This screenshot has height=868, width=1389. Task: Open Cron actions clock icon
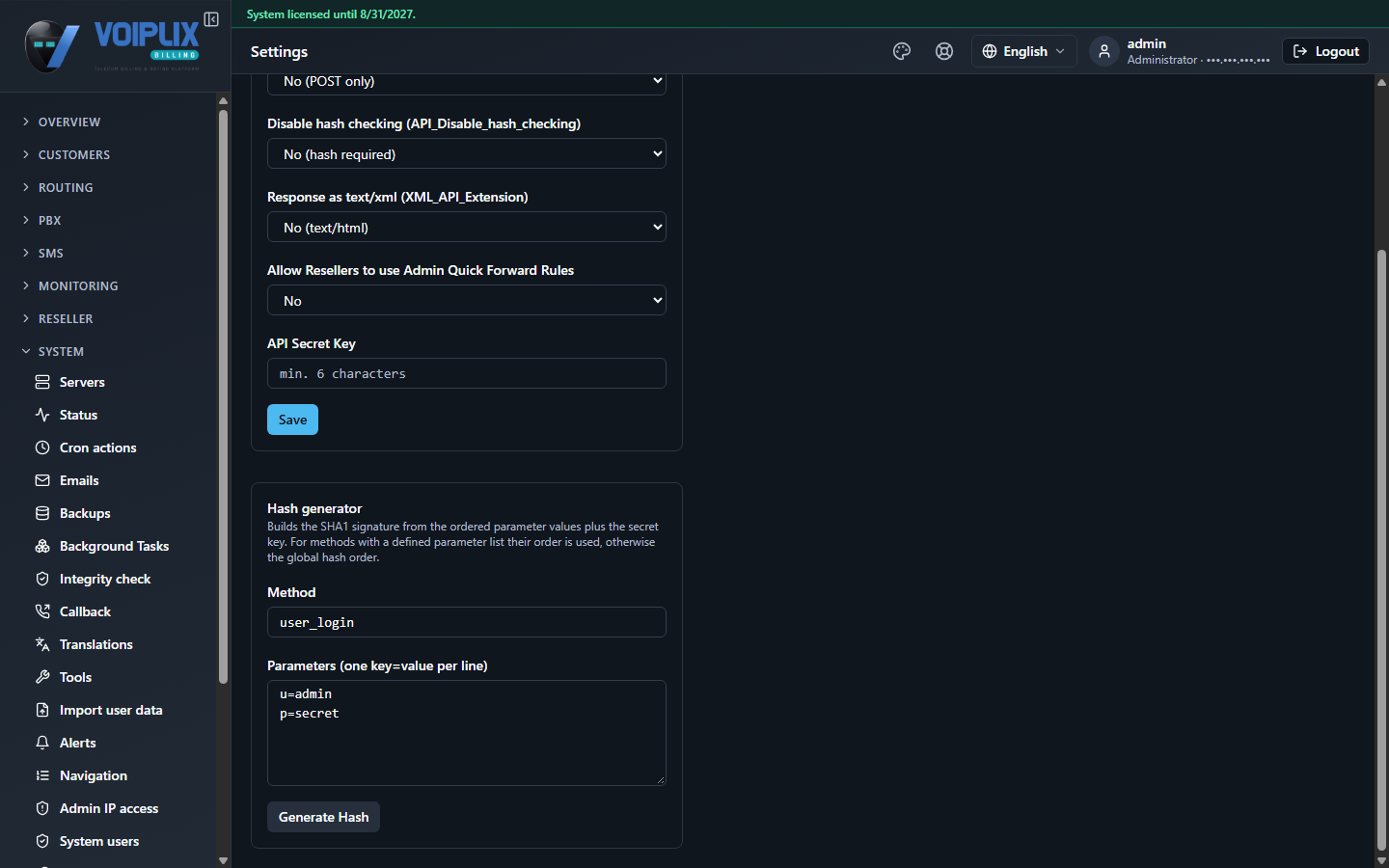42,448
